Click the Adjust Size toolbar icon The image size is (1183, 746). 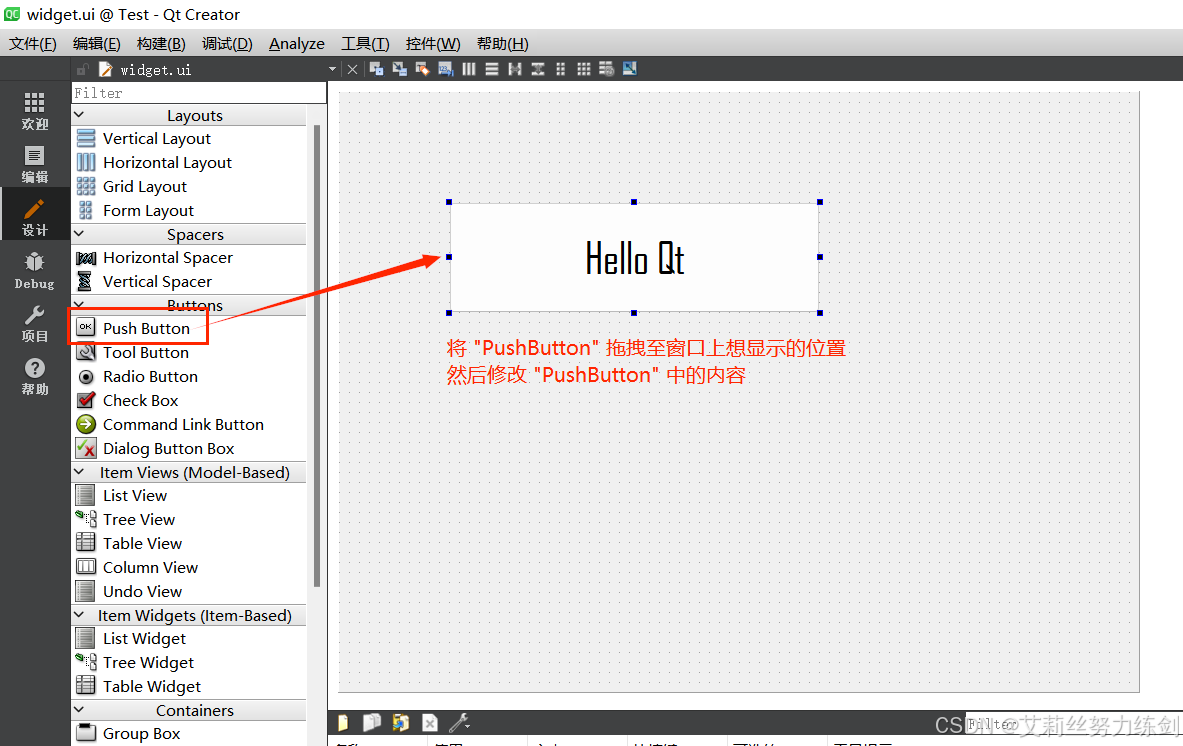tap(629, 69)
